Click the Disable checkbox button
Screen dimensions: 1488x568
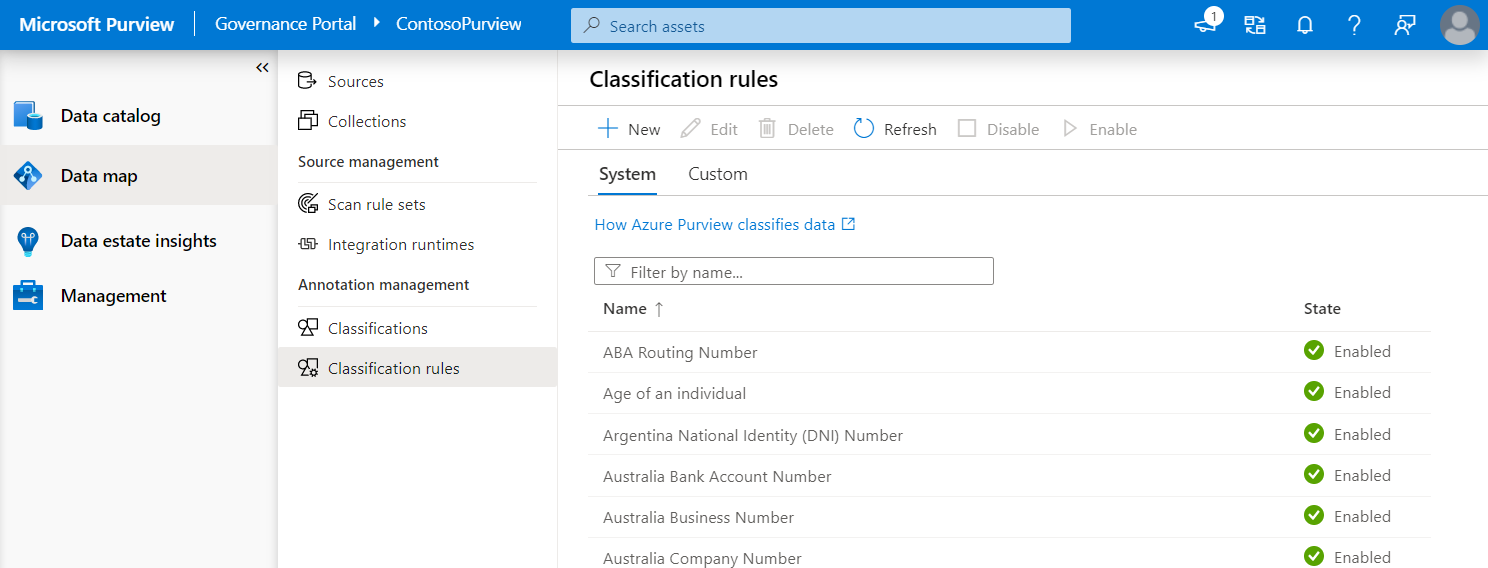pyautogui.click(x=967, y=129)
